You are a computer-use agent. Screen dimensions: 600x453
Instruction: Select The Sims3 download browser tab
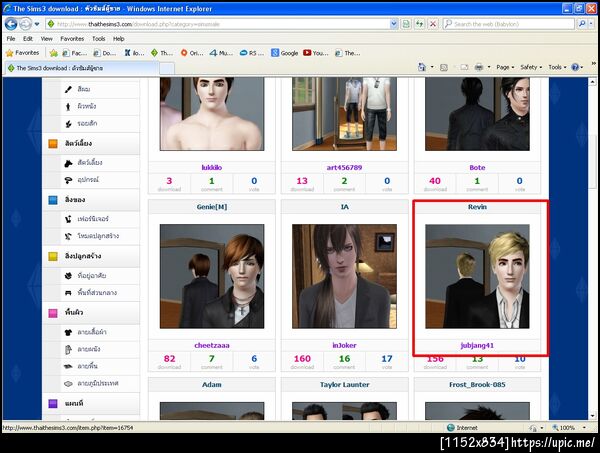[x=81, y=68]
